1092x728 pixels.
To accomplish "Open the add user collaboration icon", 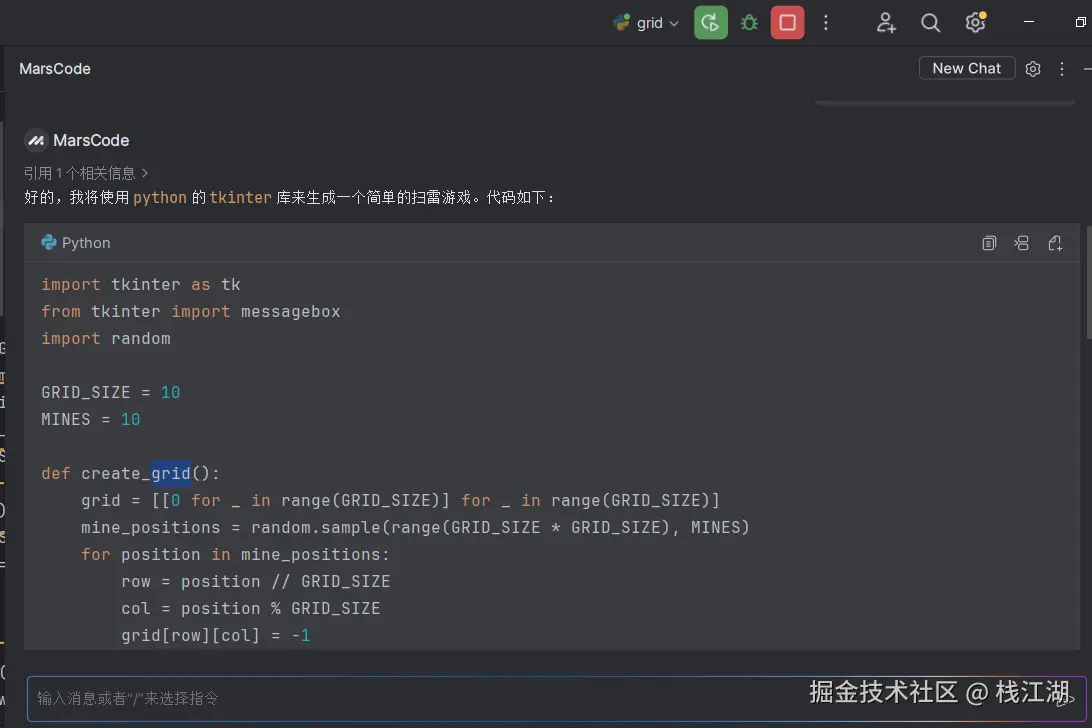I will 885,23.
